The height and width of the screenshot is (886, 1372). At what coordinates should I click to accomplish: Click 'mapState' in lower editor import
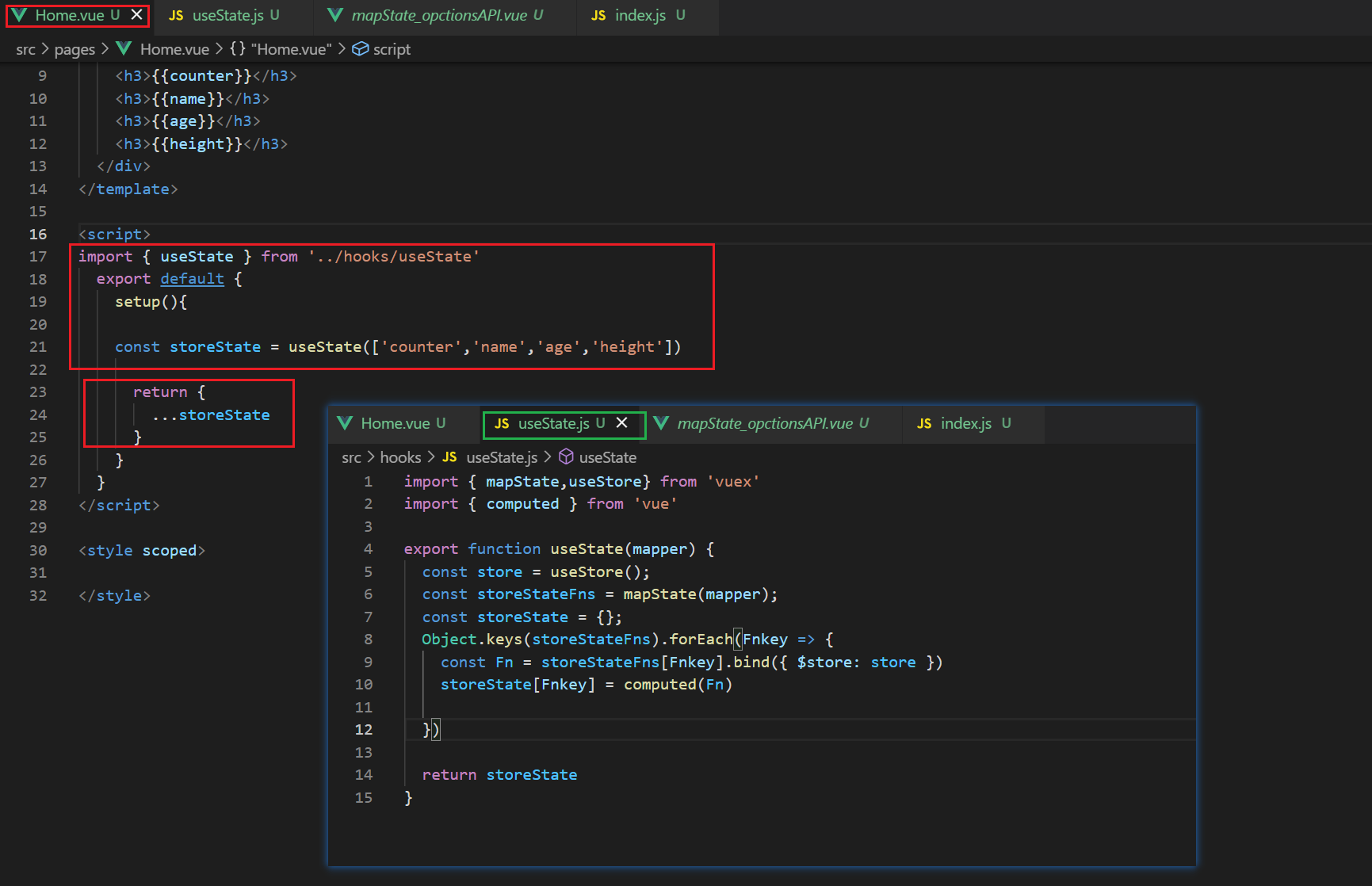(522, 482)
